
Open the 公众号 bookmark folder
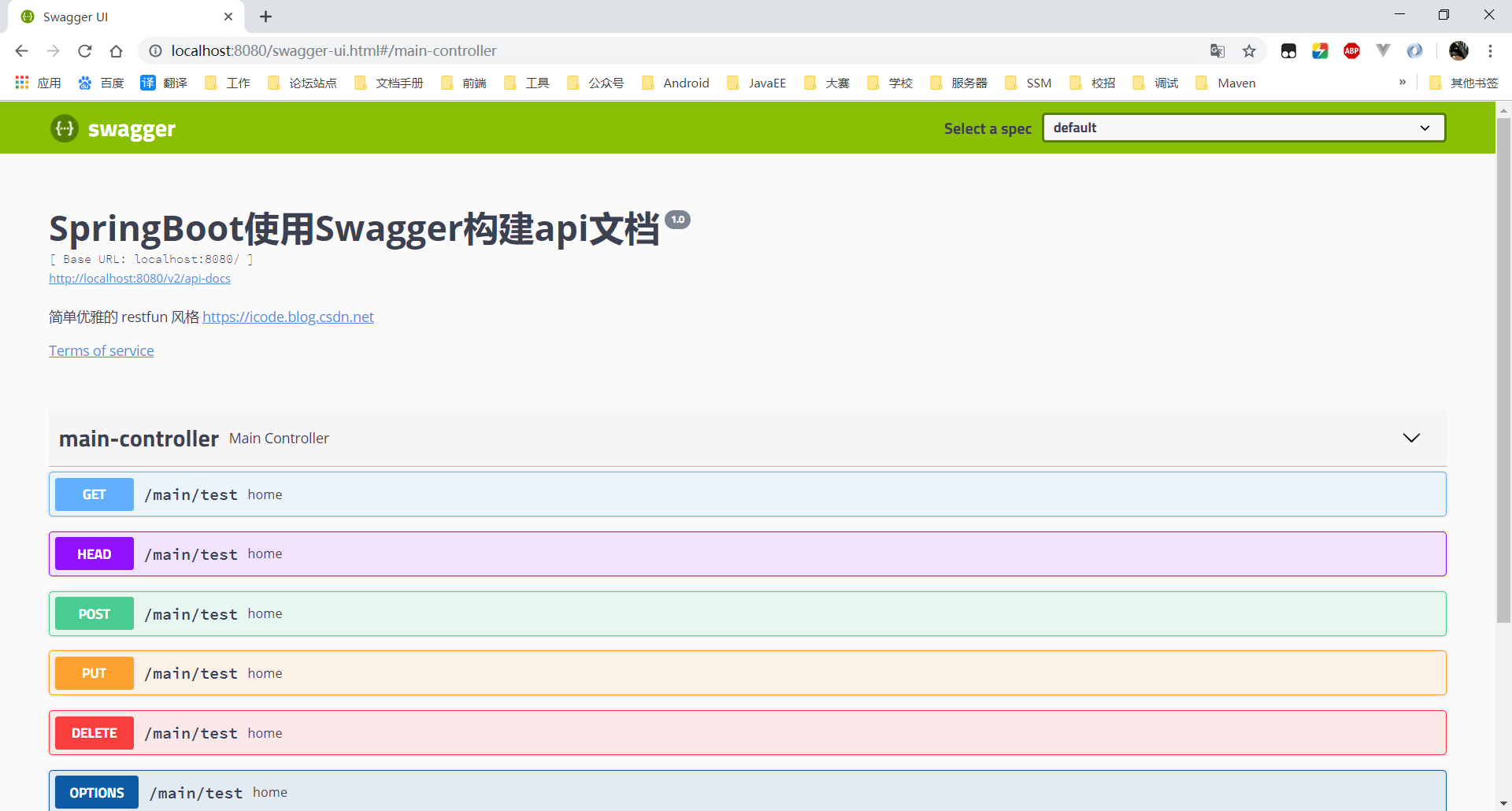pos(595,83)
